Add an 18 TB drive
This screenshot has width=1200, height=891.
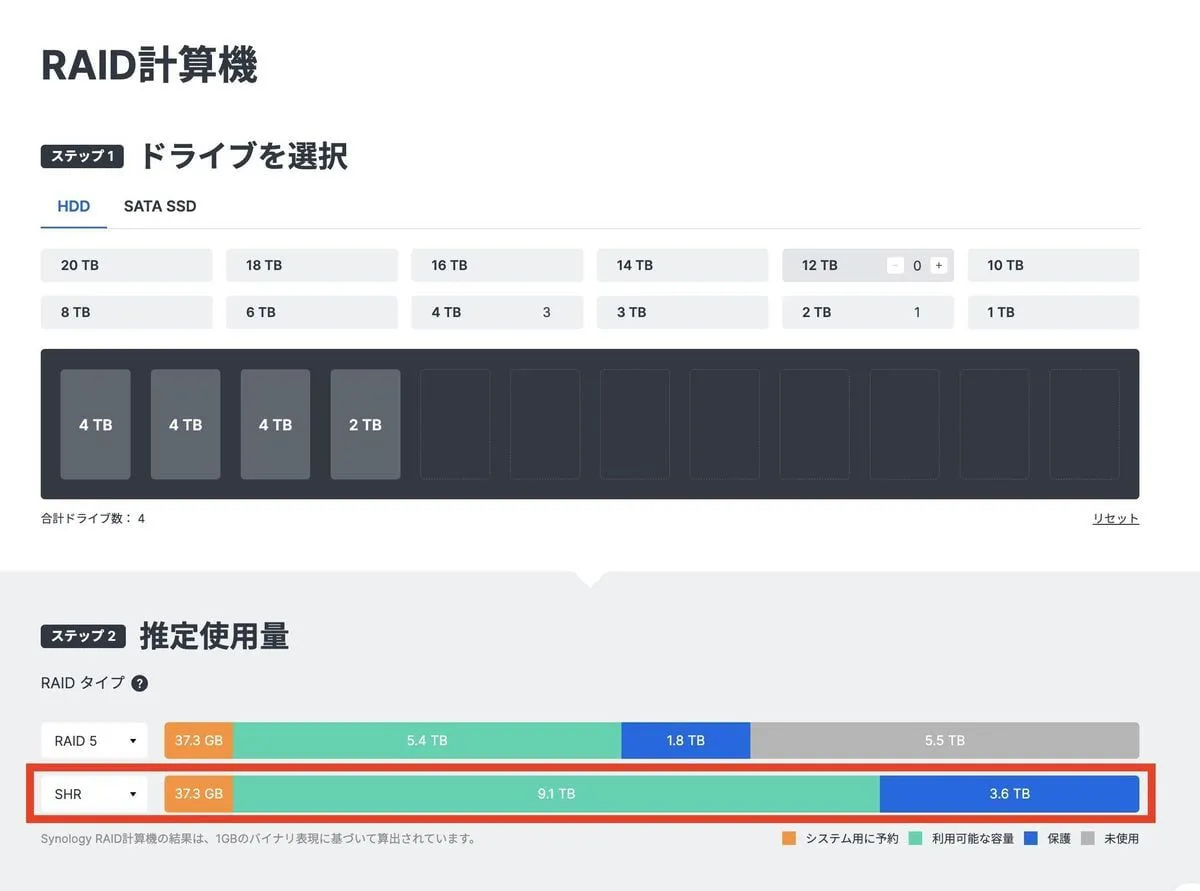coord(312,265)
